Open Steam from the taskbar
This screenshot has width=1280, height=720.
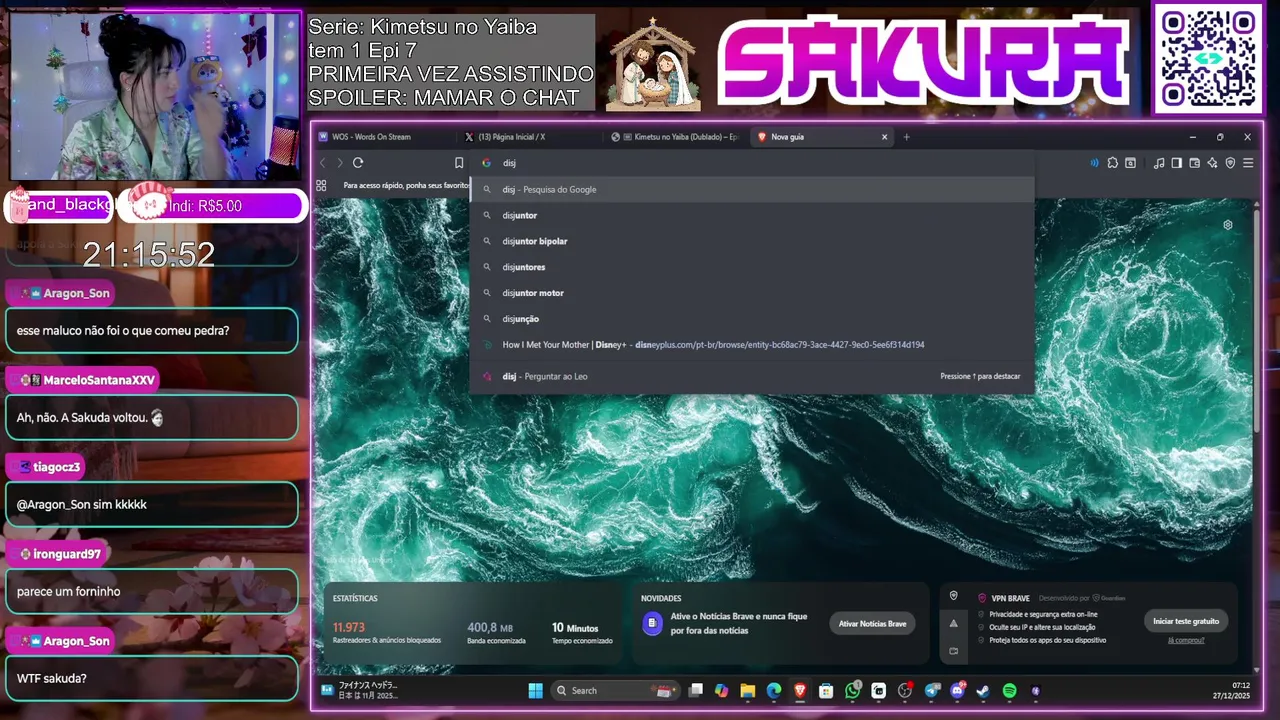click(x=984, y=690)
